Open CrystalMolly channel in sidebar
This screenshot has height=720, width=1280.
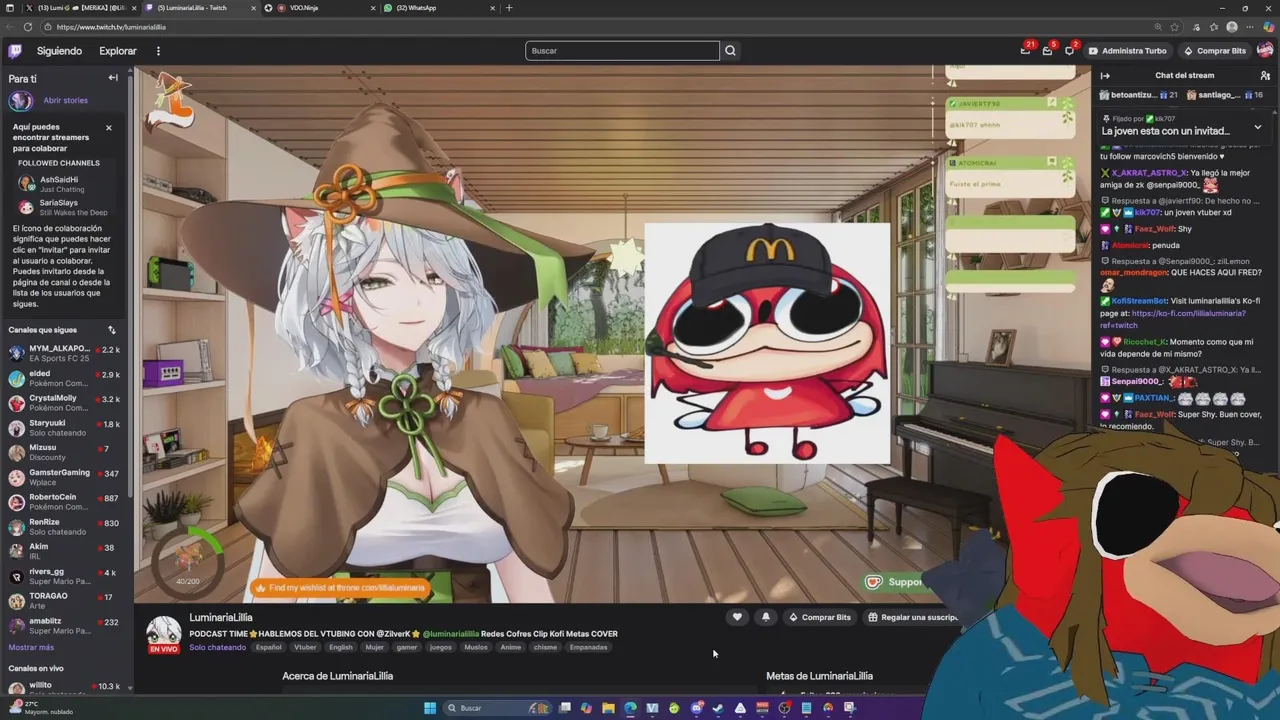66,403
